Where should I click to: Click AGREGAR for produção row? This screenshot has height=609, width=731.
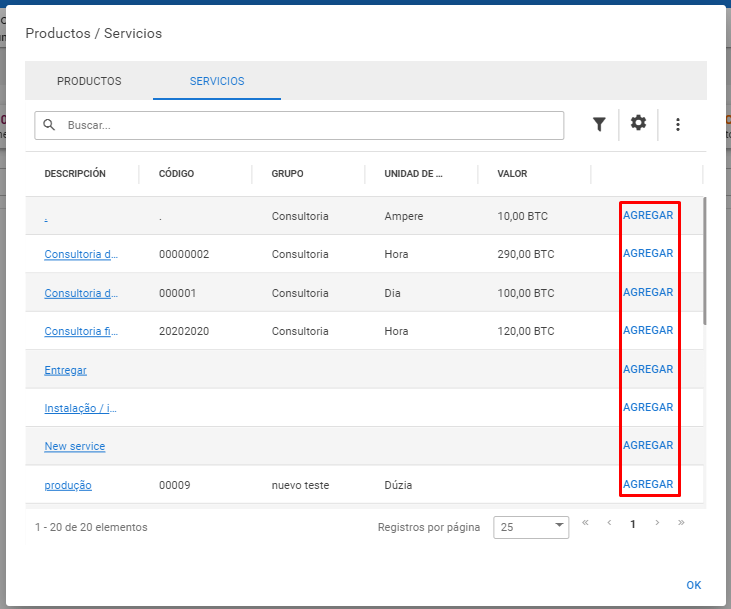(x=648, y=484)
